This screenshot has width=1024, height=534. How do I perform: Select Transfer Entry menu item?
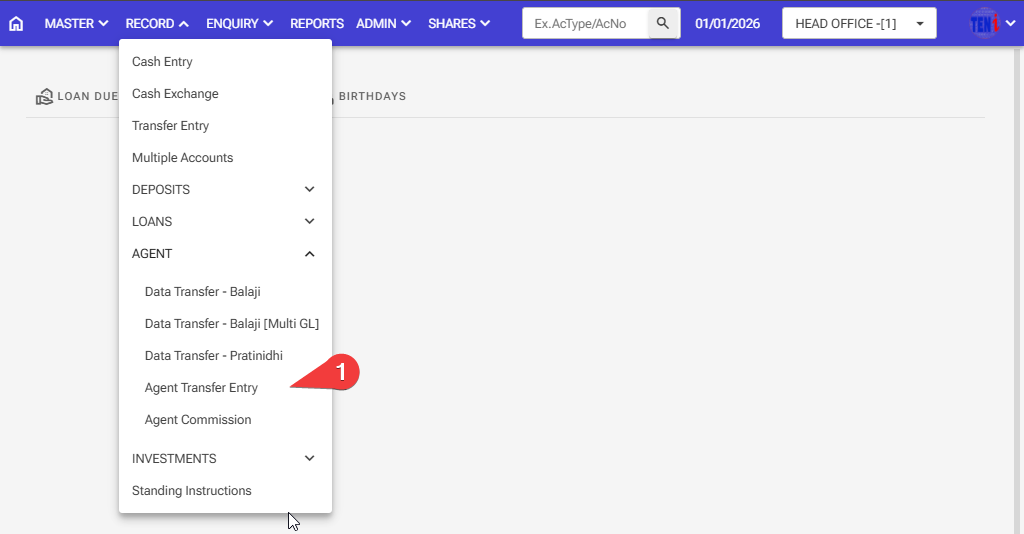(170, 126)
